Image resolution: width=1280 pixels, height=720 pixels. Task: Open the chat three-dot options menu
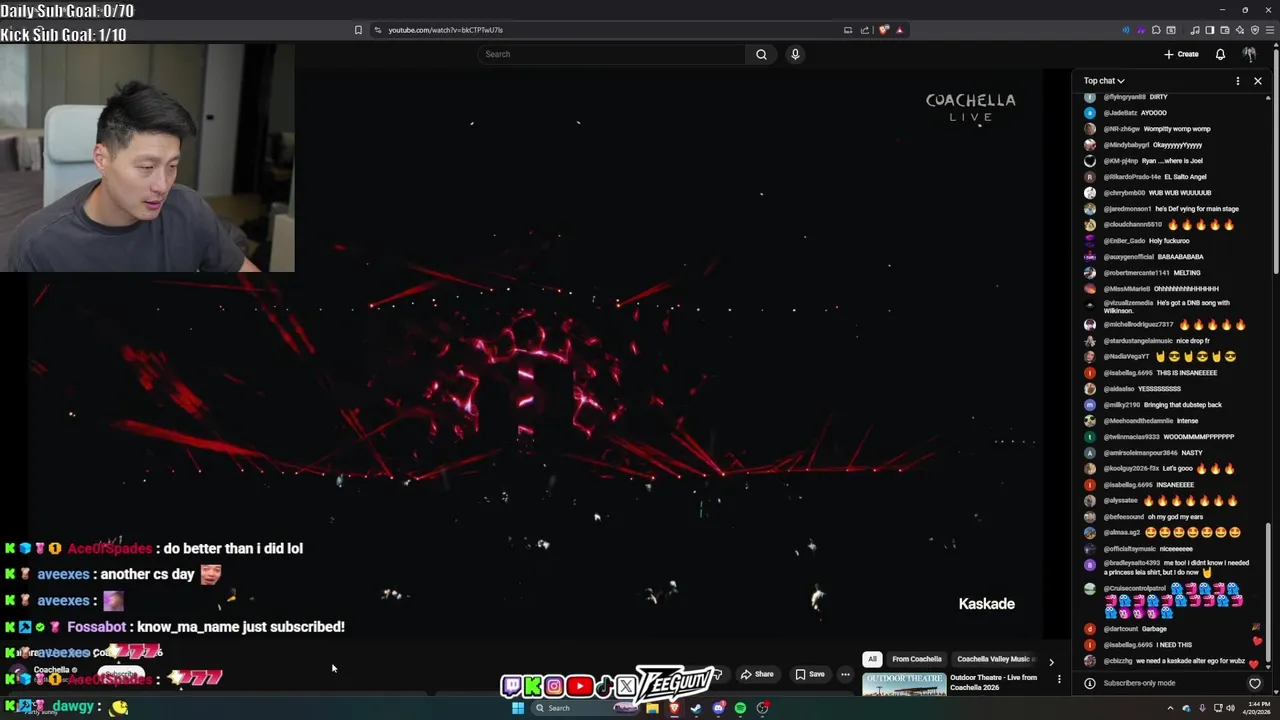point(1238,81)
